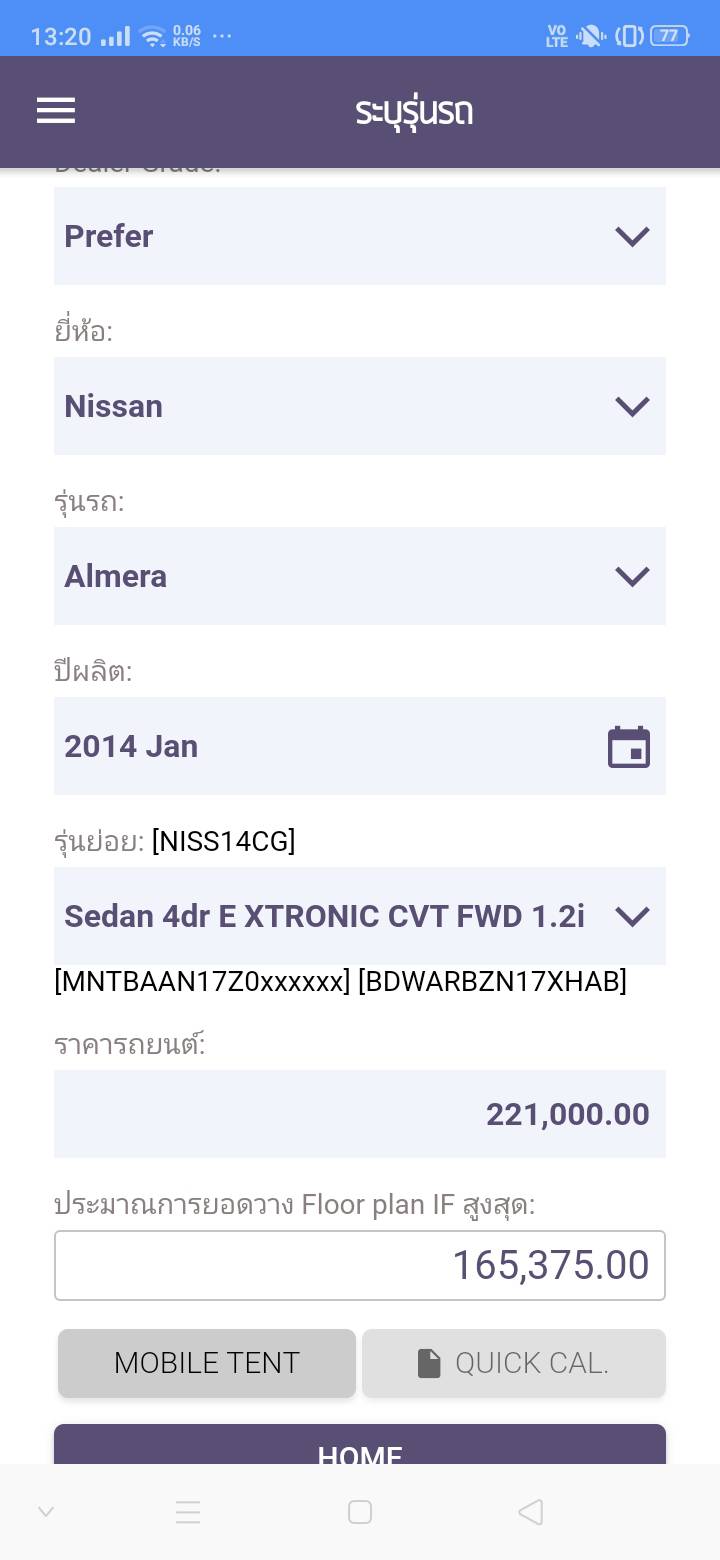
Task: Click the Floor plan IF amount field
Action: tap(360, 1265)
